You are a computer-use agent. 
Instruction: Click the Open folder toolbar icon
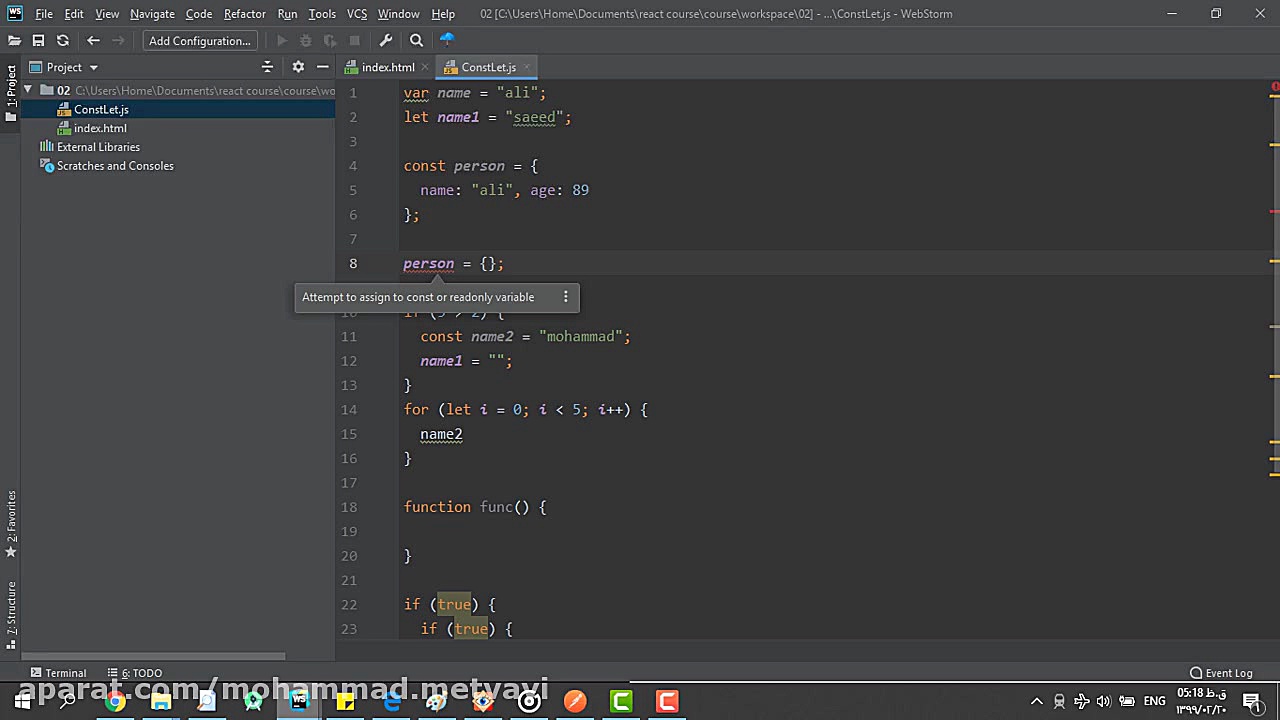click(14, 40)
